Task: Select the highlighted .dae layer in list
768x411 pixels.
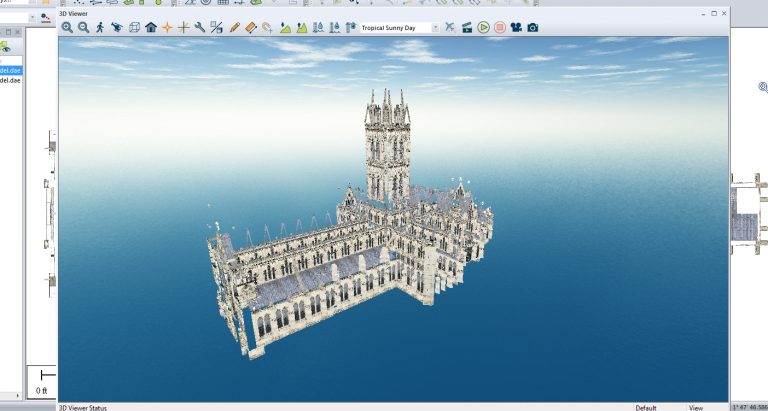Action: tap(10, 71)
